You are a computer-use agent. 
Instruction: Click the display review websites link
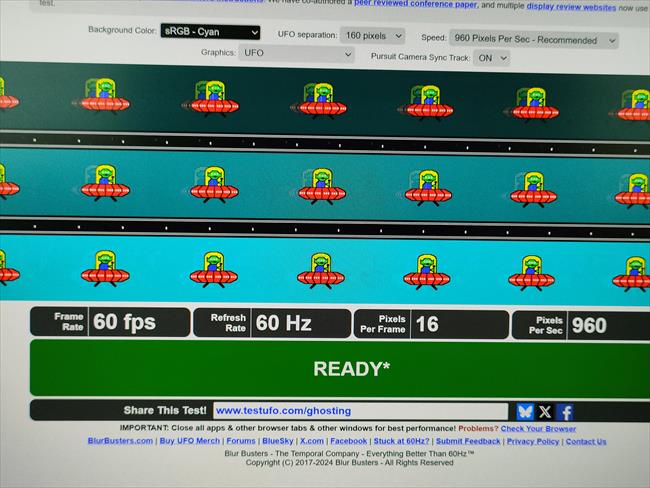[571, 7]
